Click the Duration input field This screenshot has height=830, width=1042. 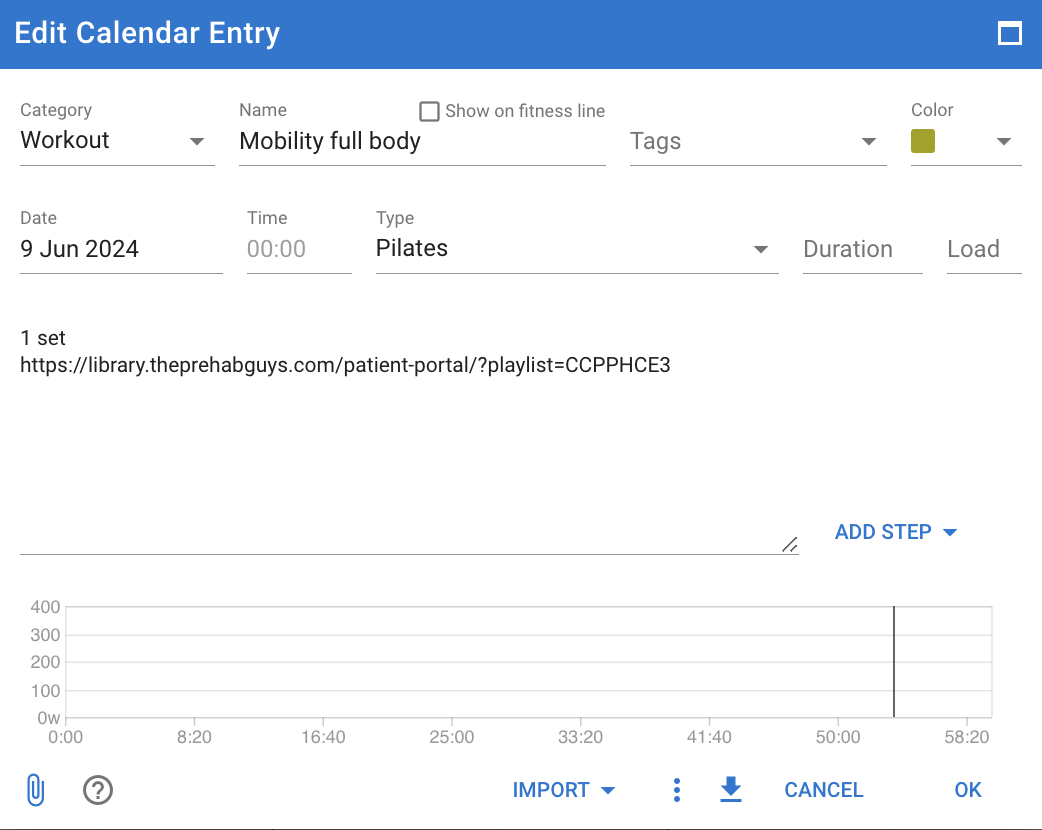point(863,249)
